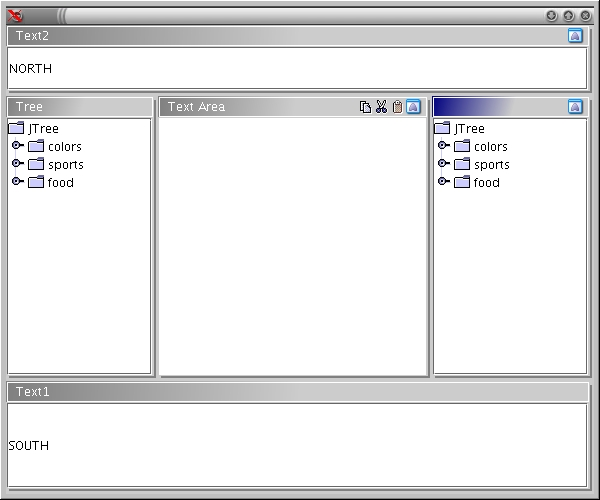Select the food label in blue-titled panel
This screenshot has height=500, width=600.
486,182
